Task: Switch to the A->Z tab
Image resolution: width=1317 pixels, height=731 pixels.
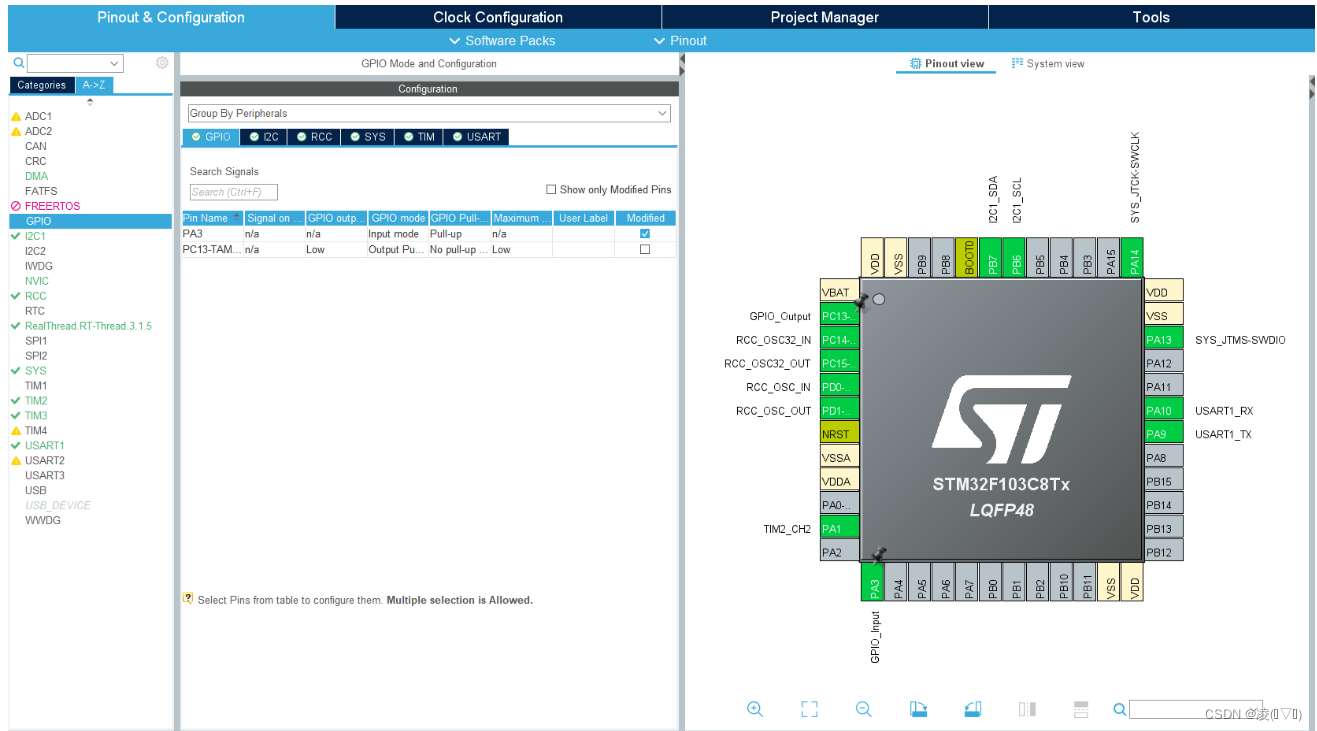Action: tap(94, 85)
